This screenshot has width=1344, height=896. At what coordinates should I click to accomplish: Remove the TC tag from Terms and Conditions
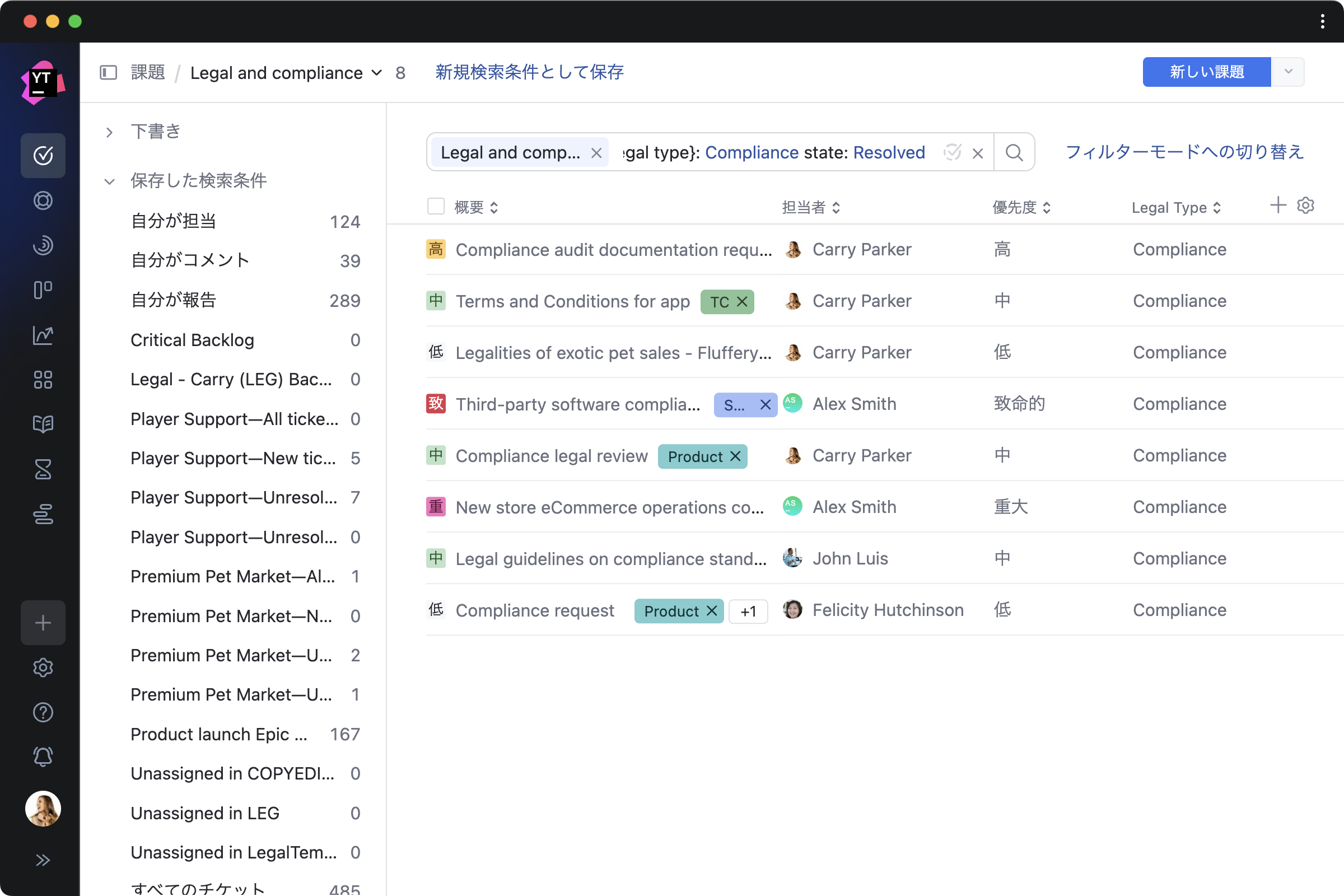[741, 302]
